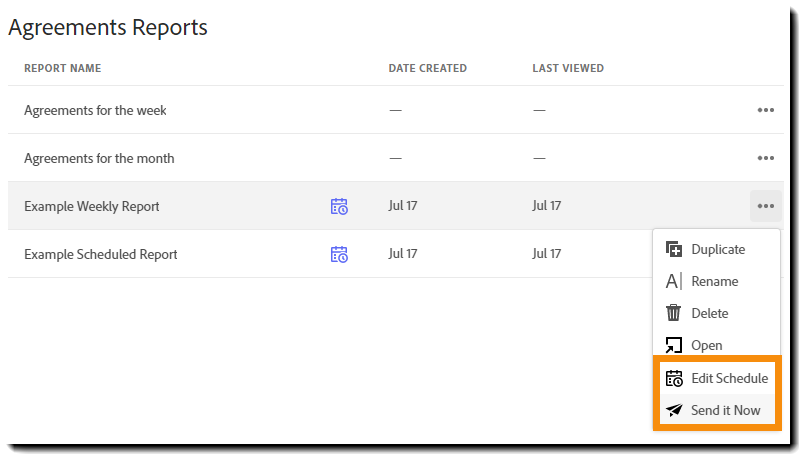Sort by the Last Viewed column header
Image resolution: width=799 pixels, height=454 pixels.
pos(567,68)
